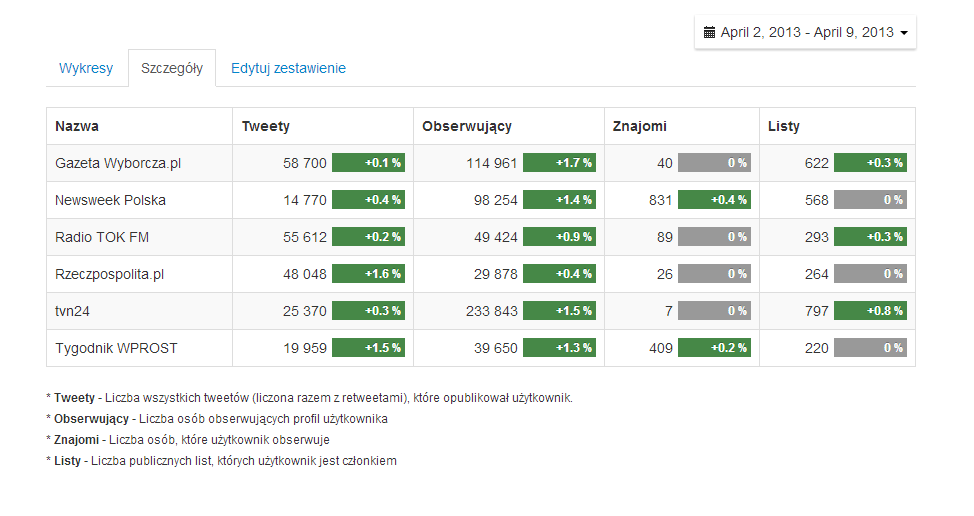The image size is (974, 516).
Task: Select the Szczegóły tab
Action: (172, 68)
